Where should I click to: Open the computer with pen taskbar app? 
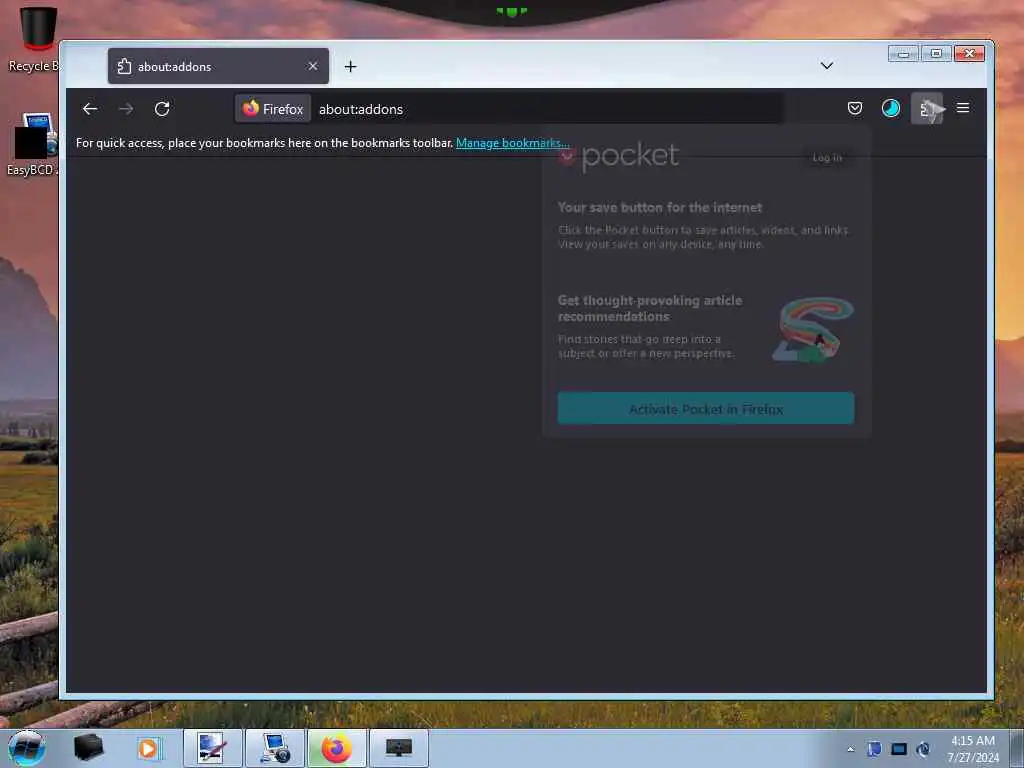click(212, 748)
